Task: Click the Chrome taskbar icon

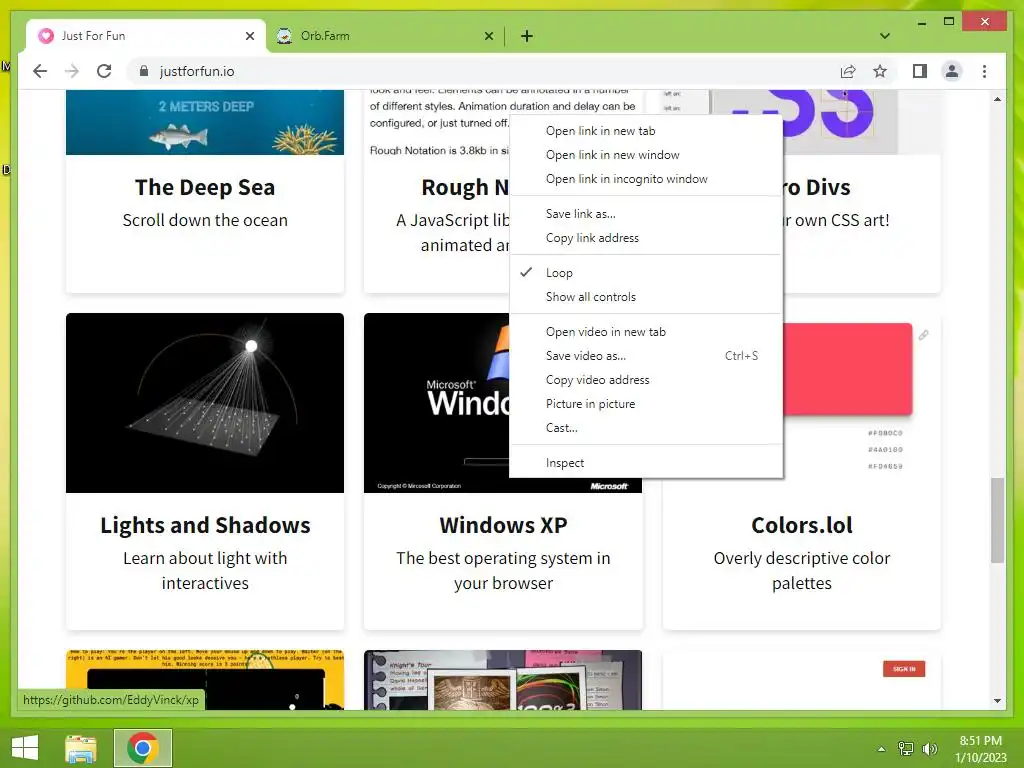Action: click(143, 748)
